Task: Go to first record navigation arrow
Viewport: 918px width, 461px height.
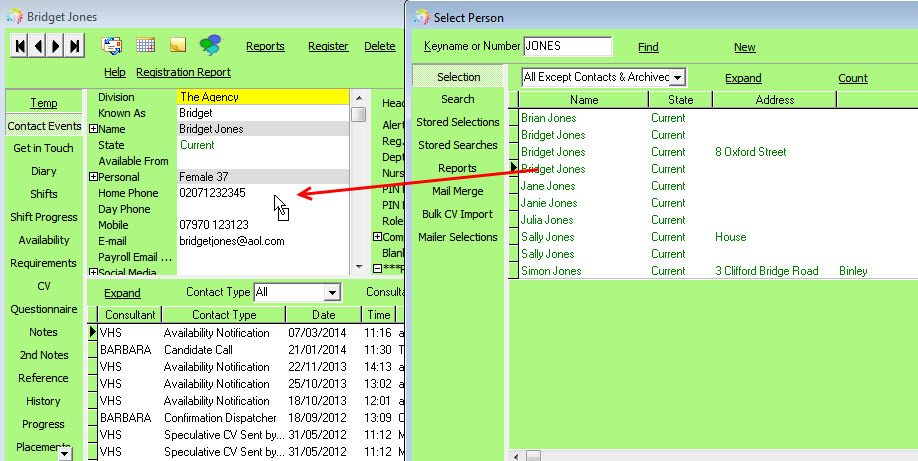Action: coord(20,46)
